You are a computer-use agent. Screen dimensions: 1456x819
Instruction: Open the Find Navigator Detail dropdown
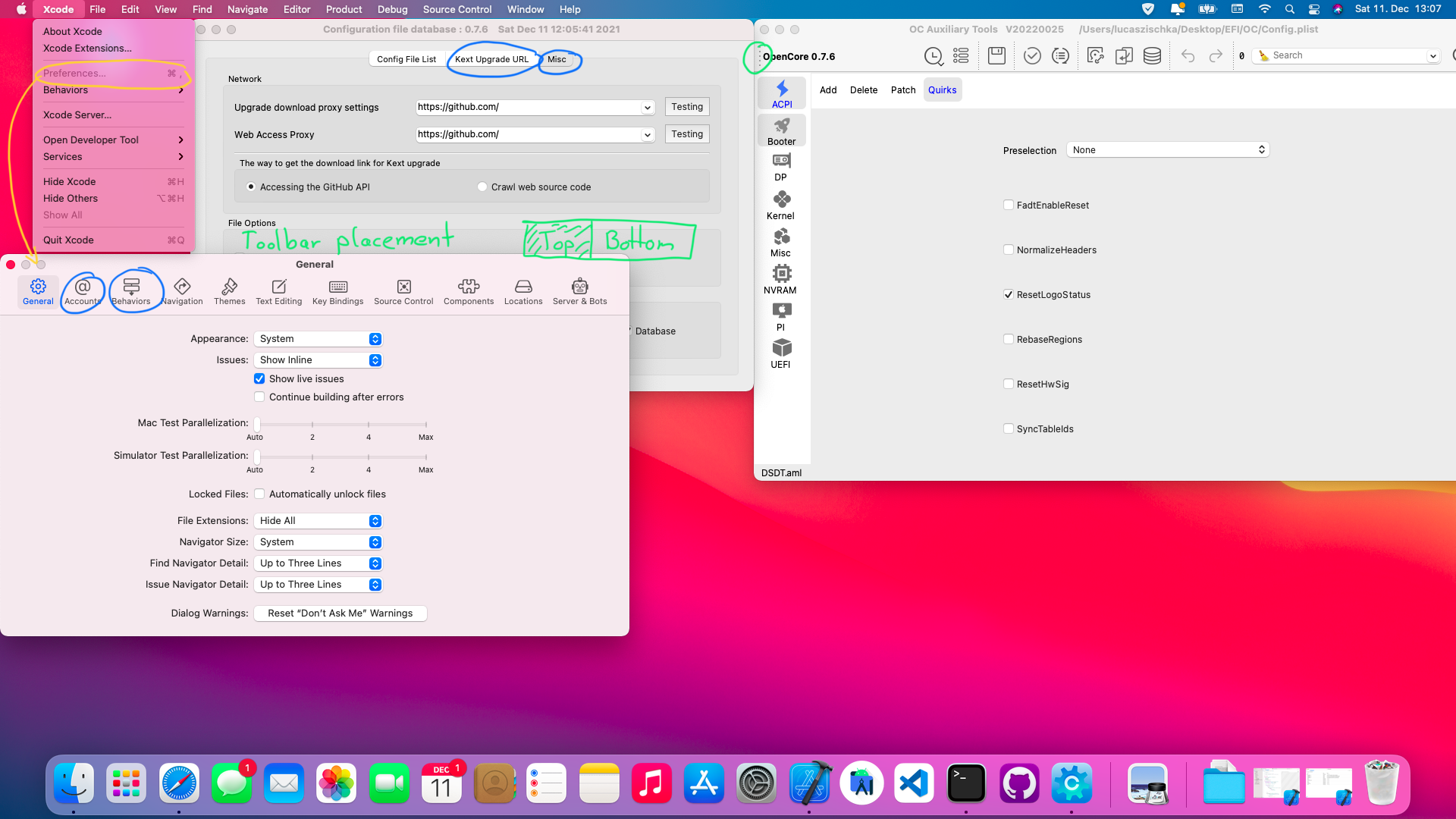318,563
